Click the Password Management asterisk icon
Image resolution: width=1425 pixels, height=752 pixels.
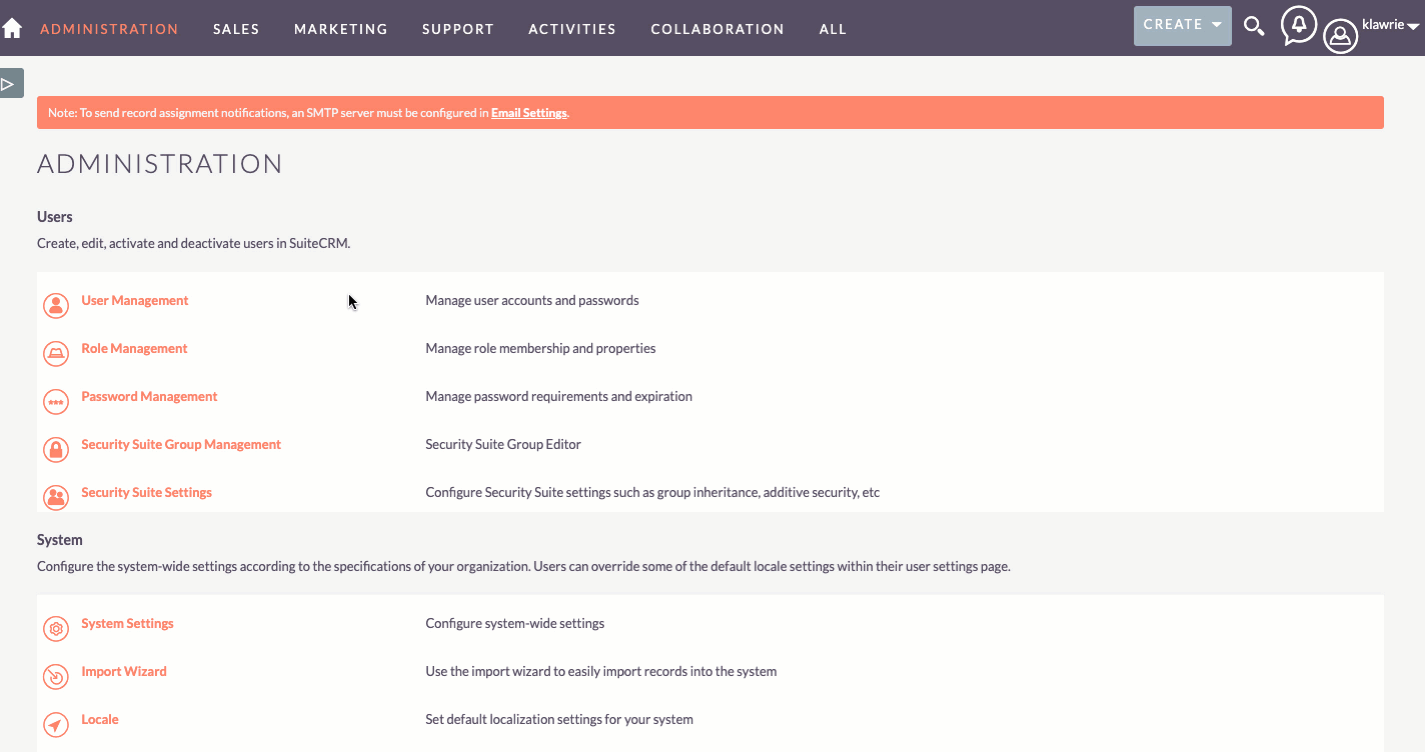tap(56, 401)
